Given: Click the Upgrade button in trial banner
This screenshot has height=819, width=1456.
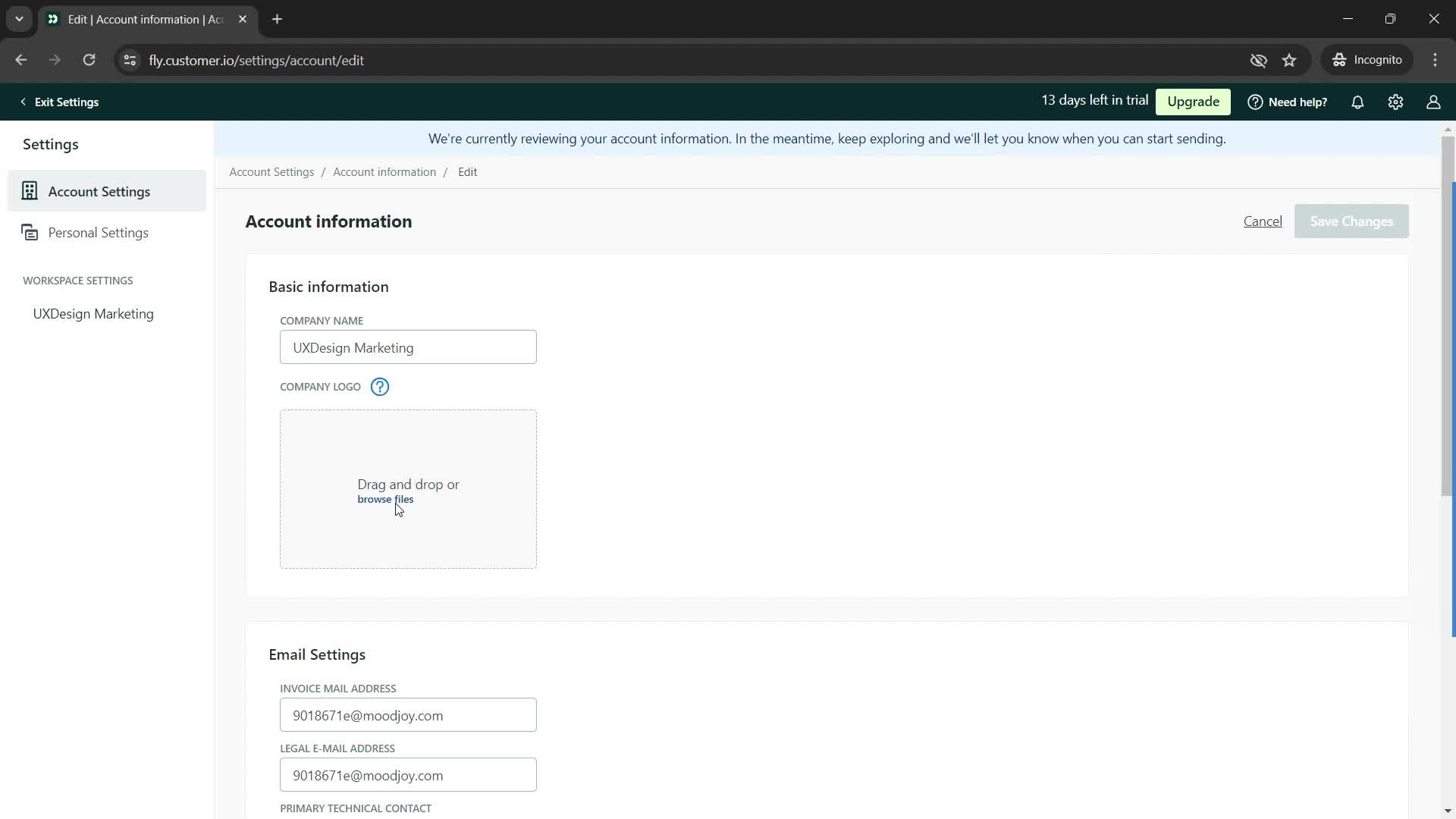Looking at the screenshot, I should coord(1193,101).
